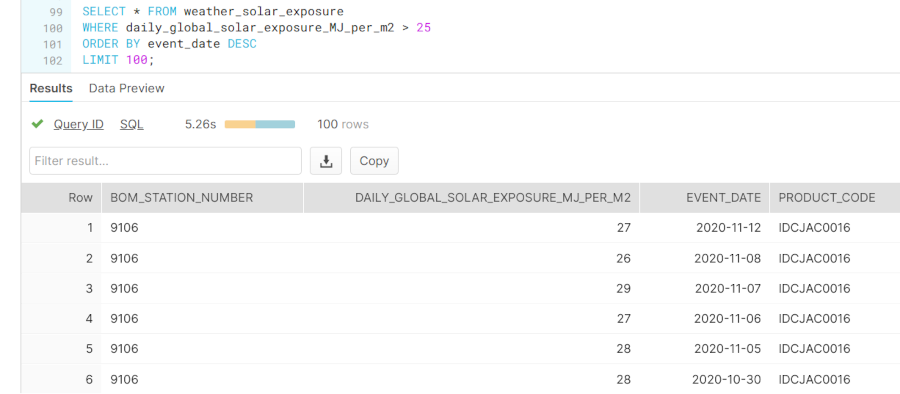Select station number 9106 in row 1
The height and width of the screenshot is (394, 900).
tap(124, 228)
